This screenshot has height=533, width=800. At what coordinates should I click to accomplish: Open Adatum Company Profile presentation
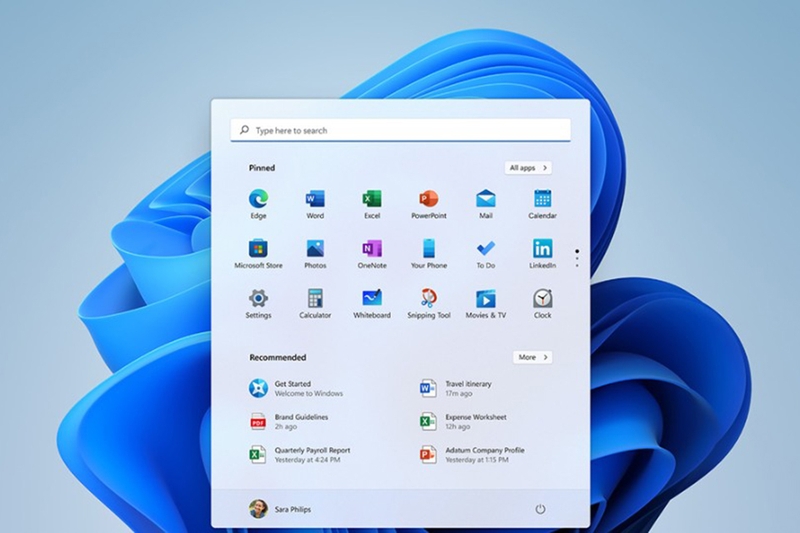(x=472, y=455)
